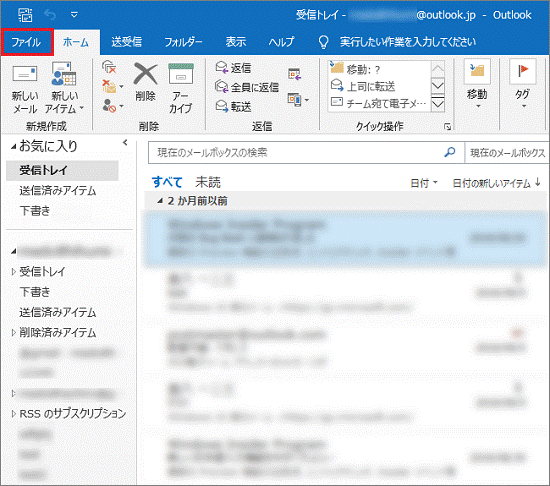This screenshot has height=486, width=550.
Task: Click the meeting reply icon
Action: pos(295,74)
